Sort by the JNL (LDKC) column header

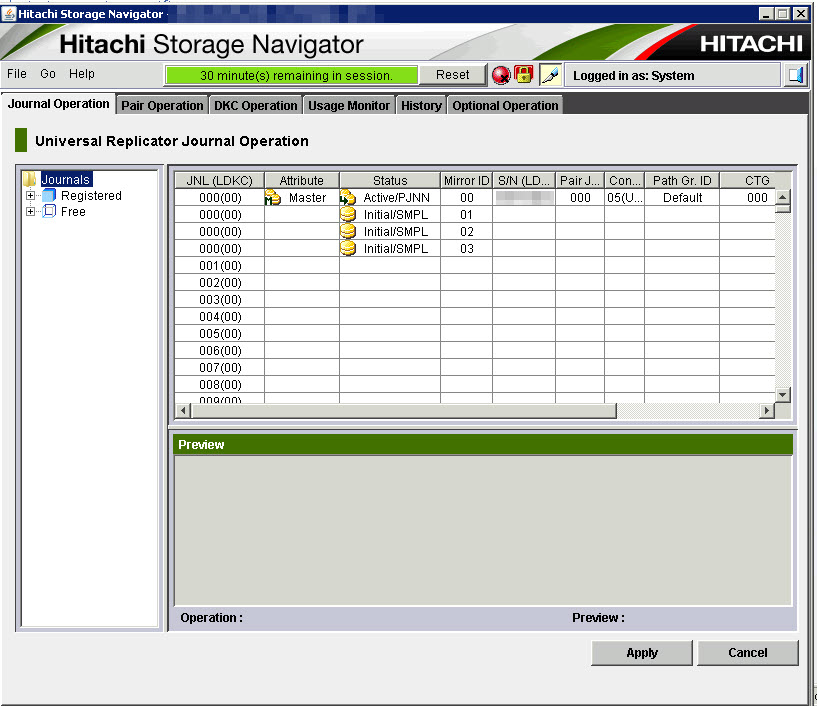coord(219,180)
